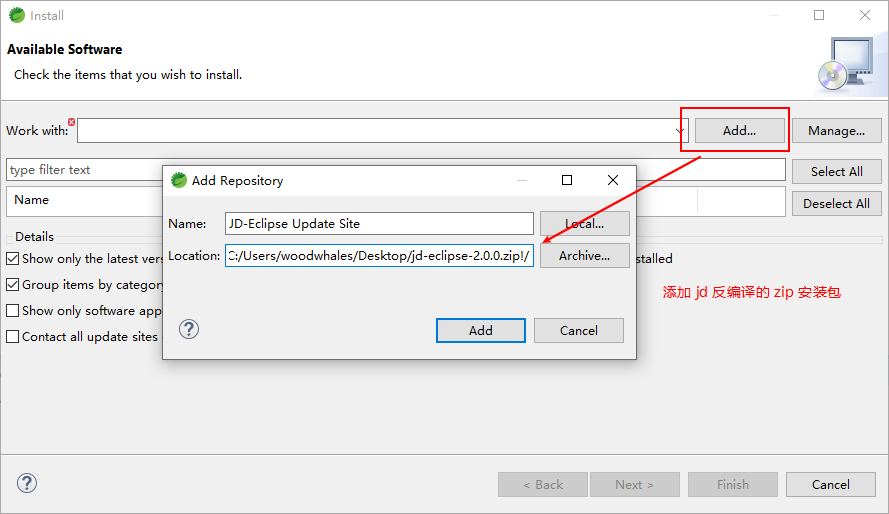This screenshot has width=889, height=514.
Task: Focus the repository Location field
Action: click(x=379, y=256)
